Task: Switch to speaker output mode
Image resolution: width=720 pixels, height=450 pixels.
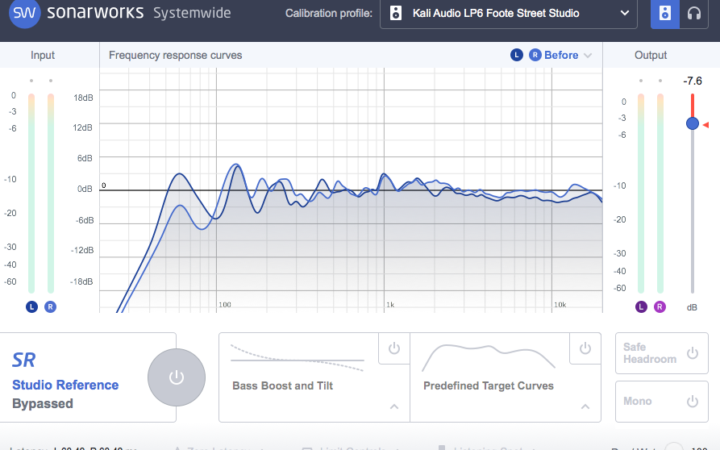Action: (666, 14)
